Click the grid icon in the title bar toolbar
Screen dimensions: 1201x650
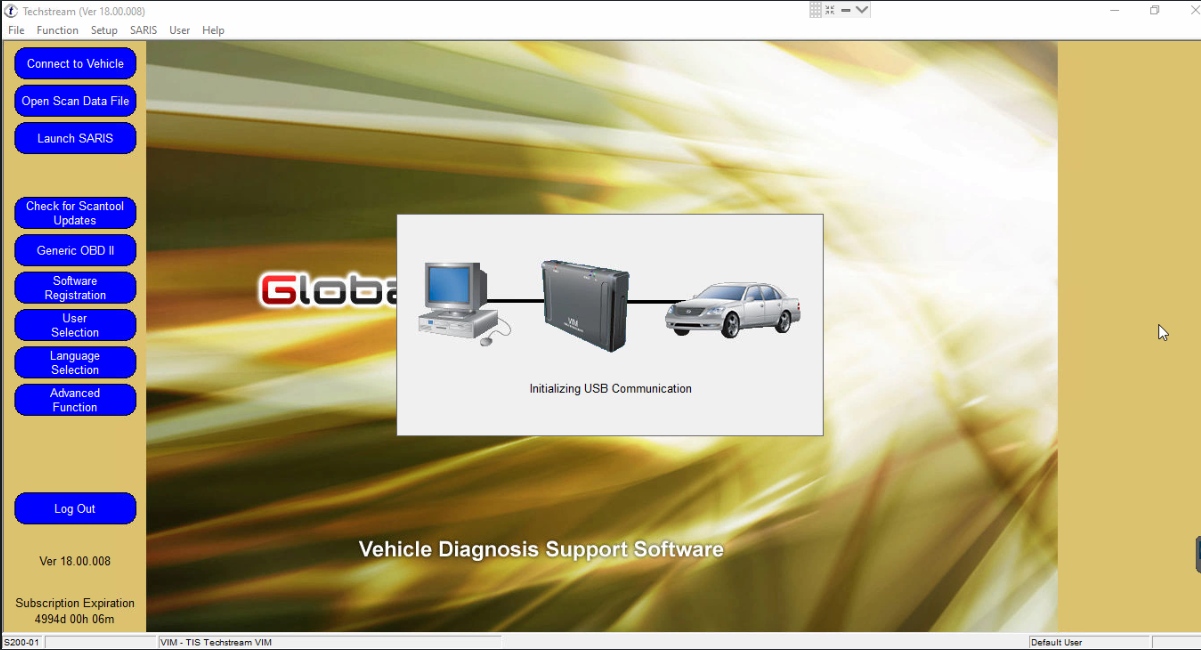(x=814, y=9)
